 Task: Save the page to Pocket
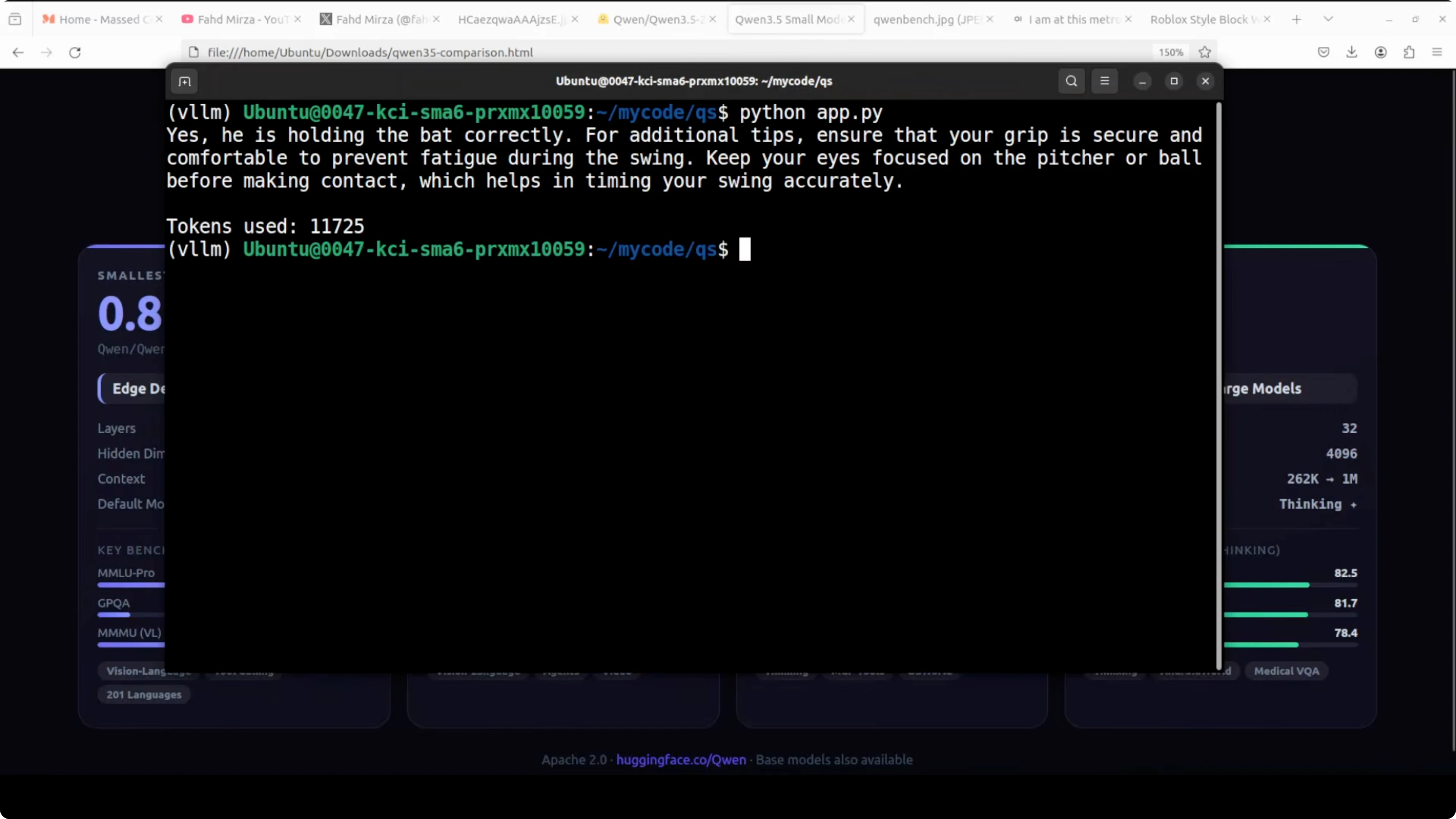pos(1324,52)
